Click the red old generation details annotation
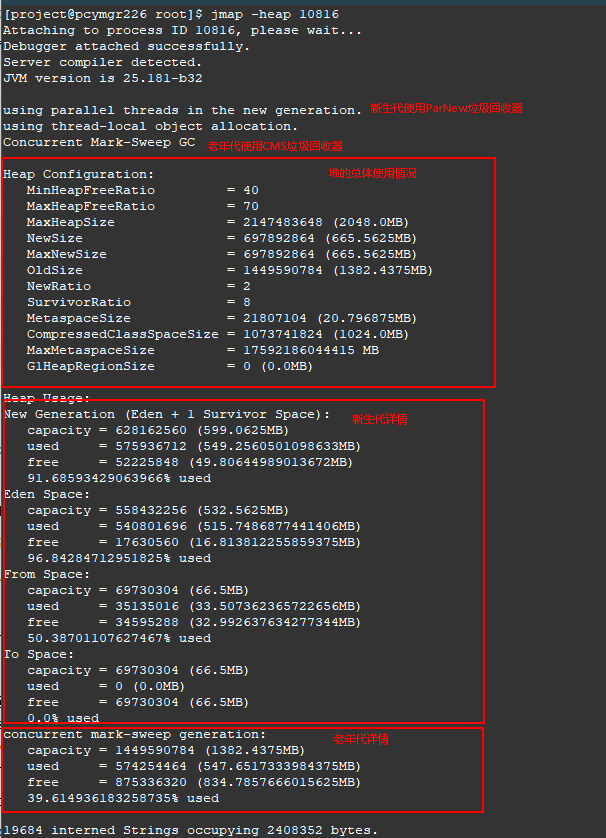 click(x=361, y=739)
